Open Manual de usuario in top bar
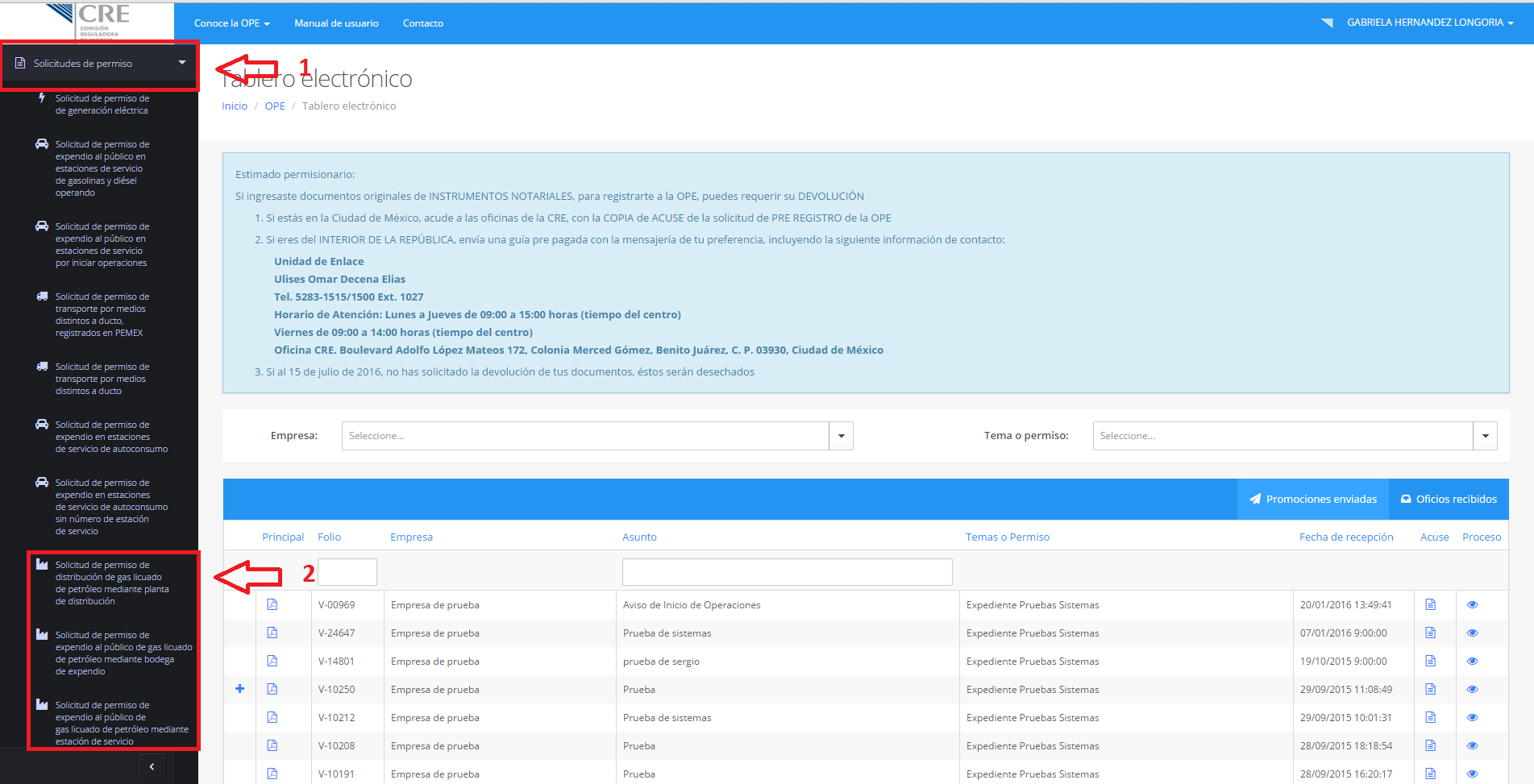 point(336,23)
